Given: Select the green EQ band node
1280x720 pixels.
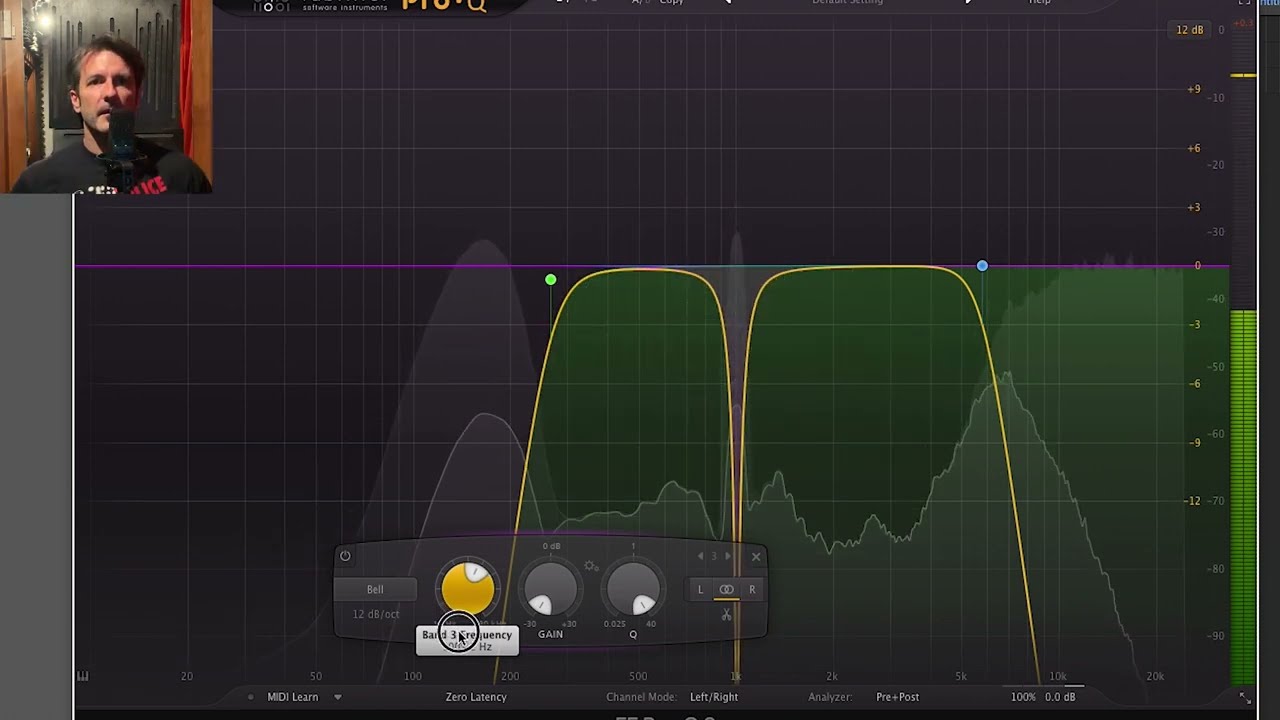Looking at the screenshot, I should click(550, 280).
